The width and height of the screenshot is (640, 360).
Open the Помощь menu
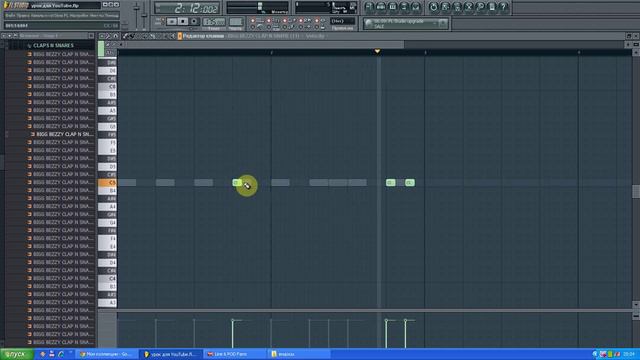pyautogui.click(x=111, y=16)
